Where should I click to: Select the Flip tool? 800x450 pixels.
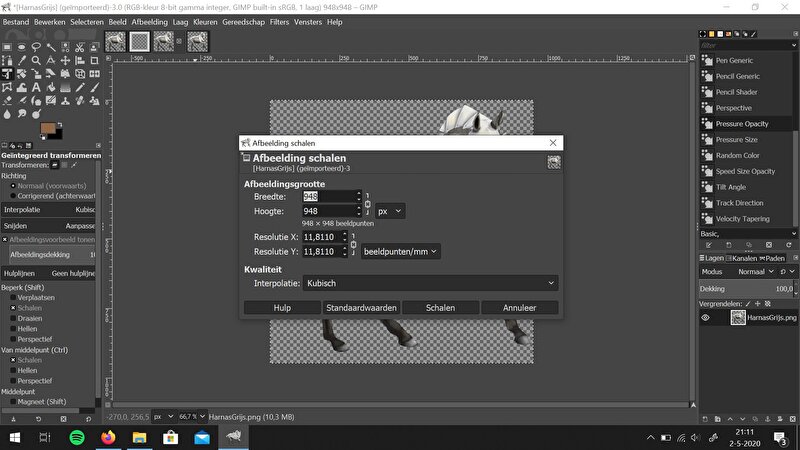point(94,73)
